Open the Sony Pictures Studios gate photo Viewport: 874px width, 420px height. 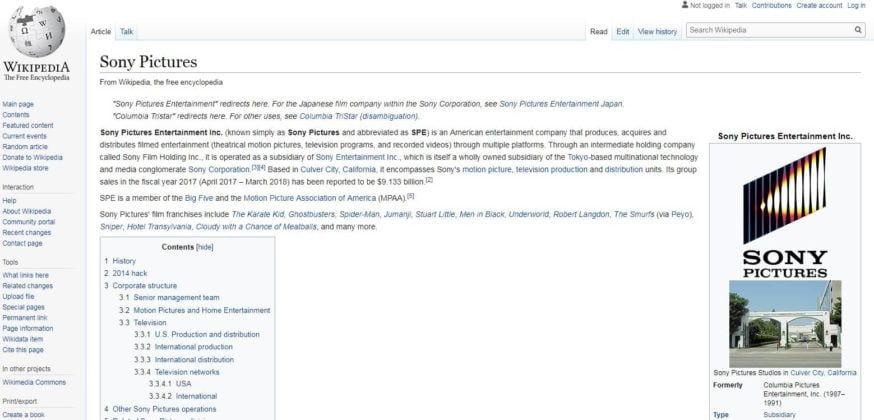[x=784, y=323]
